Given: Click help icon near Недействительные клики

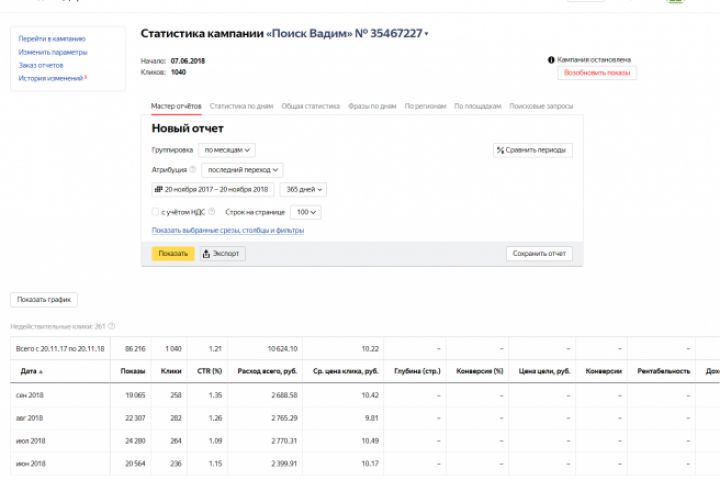Looking at the screenshot, I should [x=112, y=326].
